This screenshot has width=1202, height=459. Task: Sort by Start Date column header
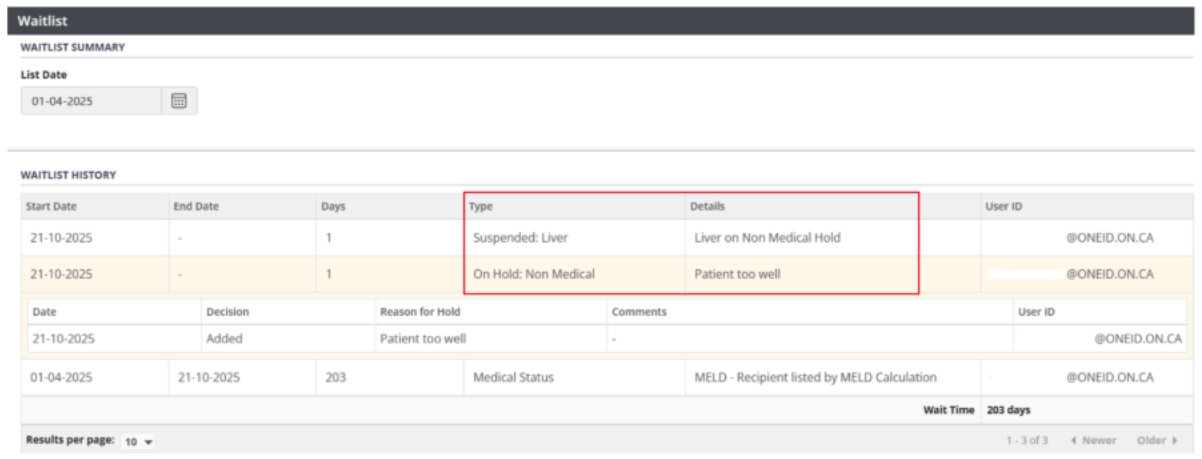[53, 207]
